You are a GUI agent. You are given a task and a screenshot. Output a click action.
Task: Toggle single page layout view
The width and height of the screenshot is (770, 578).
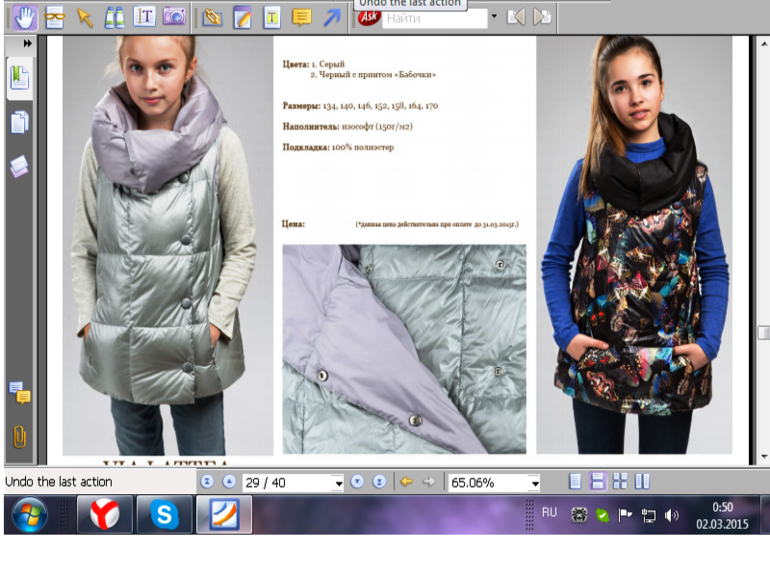tap(575, 482)
